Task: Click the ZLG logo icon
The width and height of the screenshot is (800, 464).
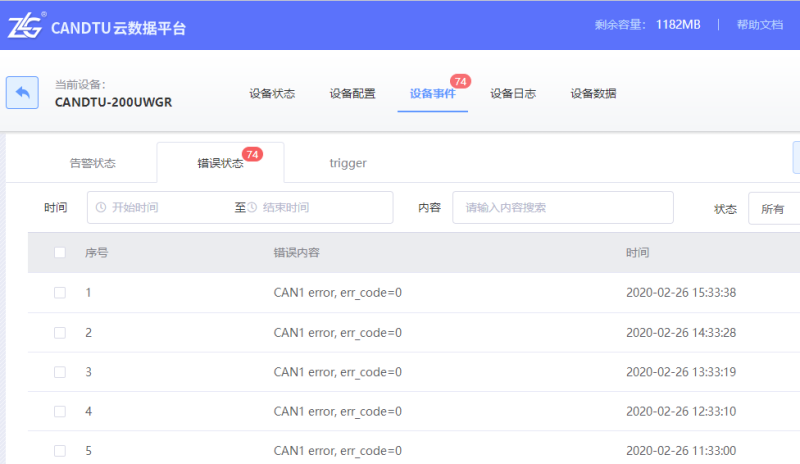Action: [x=26, y=25]
